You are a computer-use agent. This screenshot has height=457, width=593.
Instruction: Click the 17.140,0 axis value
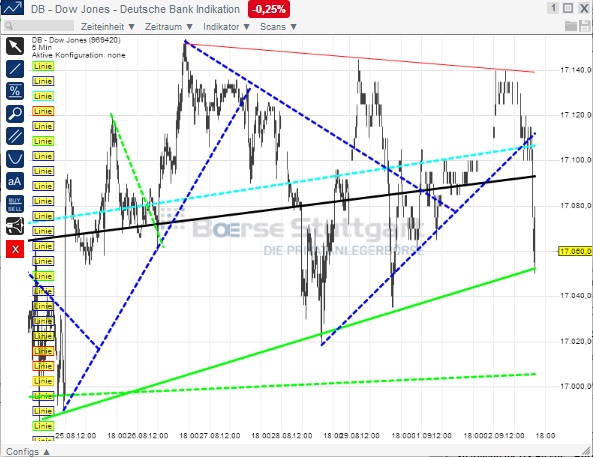coord(575,70)
